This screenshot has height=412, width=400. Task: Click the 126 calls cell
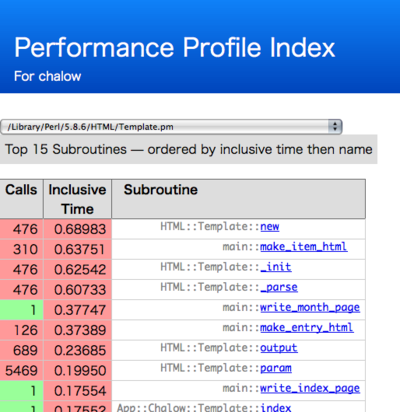(x=21, y=330)
